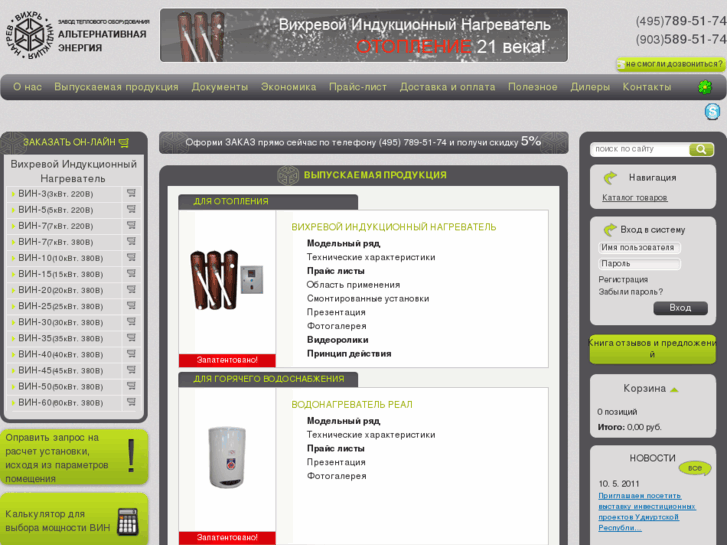Image resolution: width=727 pixels, height=545 pixels.
Task: Open the news link about Удмуртской Республики exhibition
Action: (646, 512)
